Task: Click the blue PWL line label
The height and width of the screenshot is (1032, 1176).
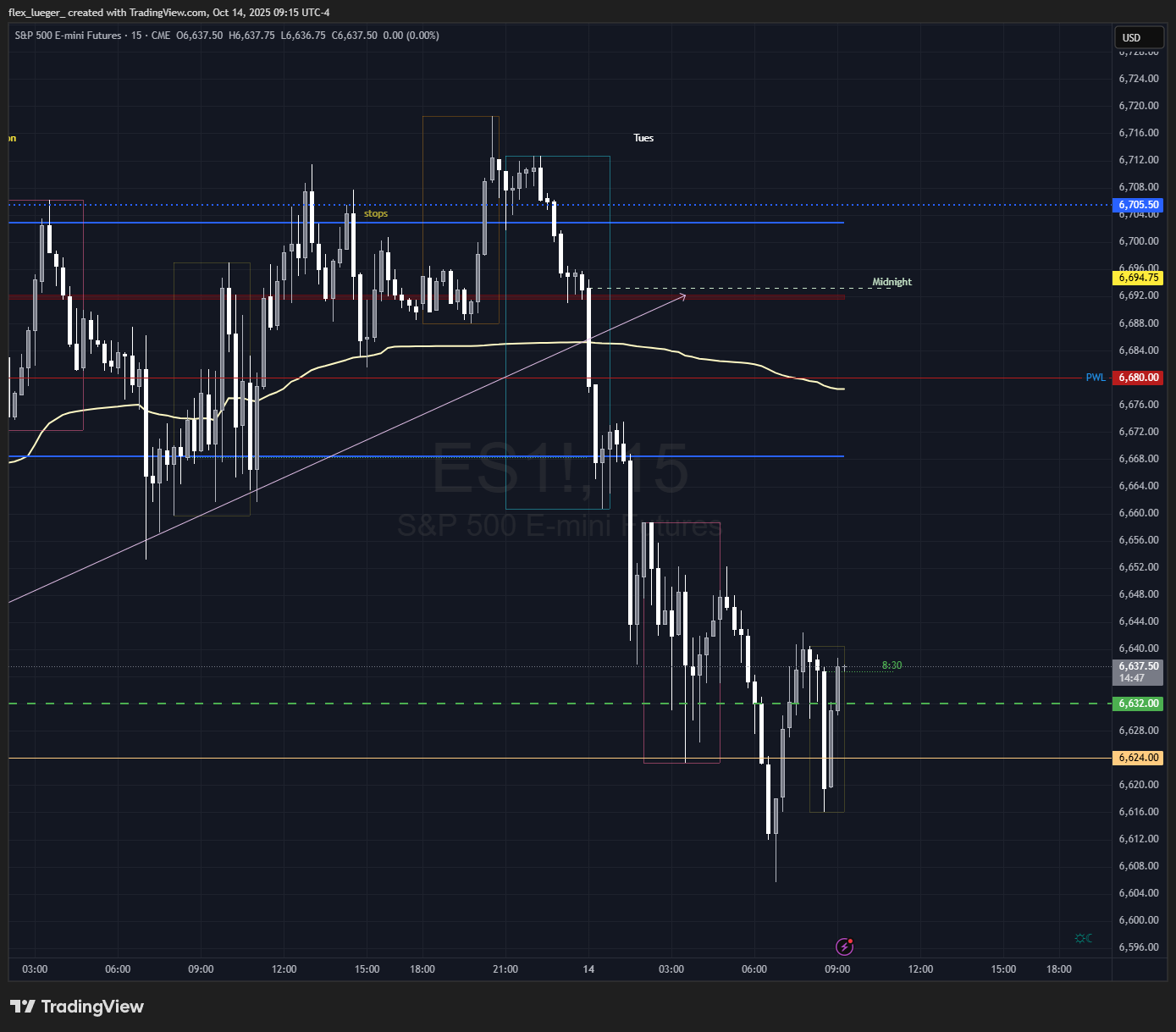Action: pos(1096,378)
